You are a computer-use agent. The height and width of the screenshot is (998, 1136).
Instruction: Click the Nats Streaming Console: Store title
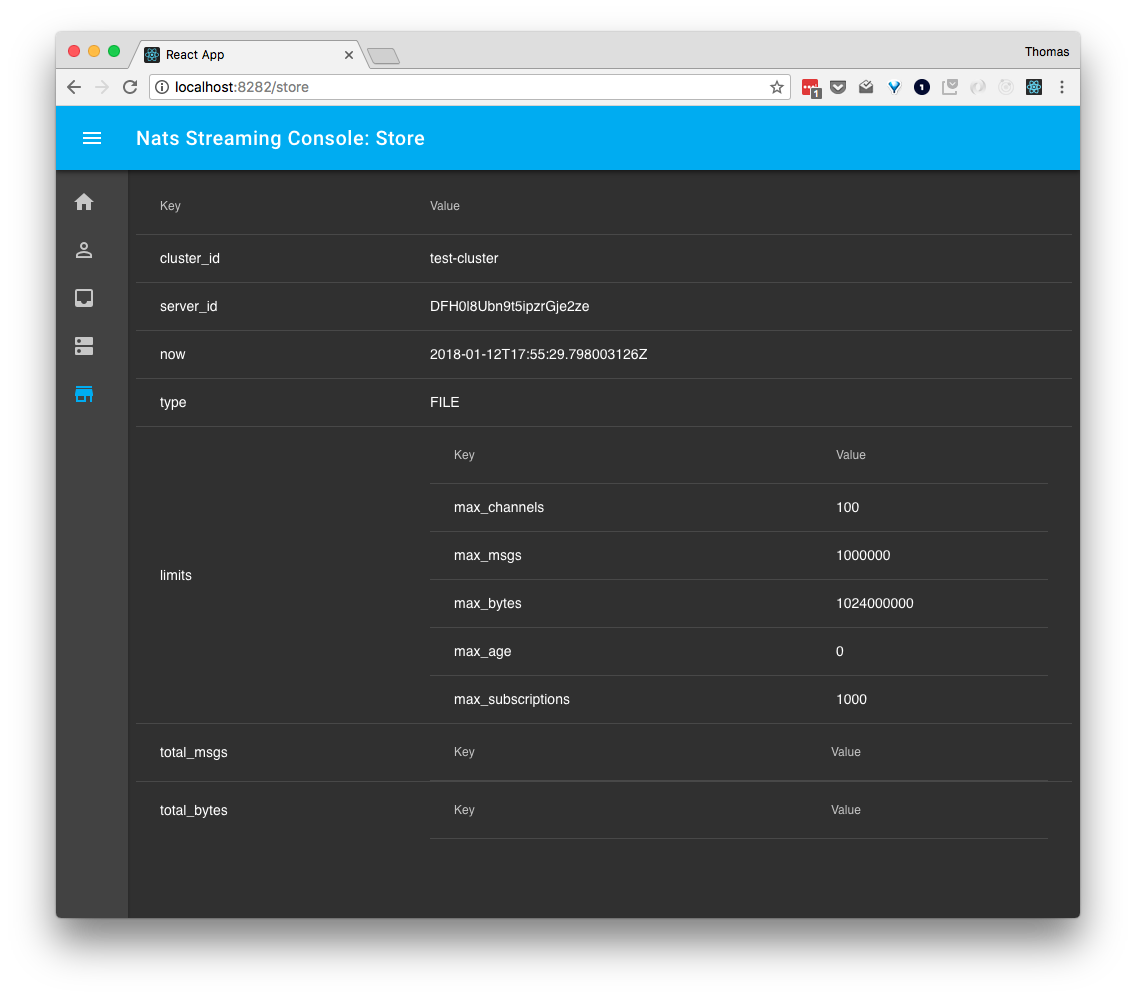click(280, 138)
